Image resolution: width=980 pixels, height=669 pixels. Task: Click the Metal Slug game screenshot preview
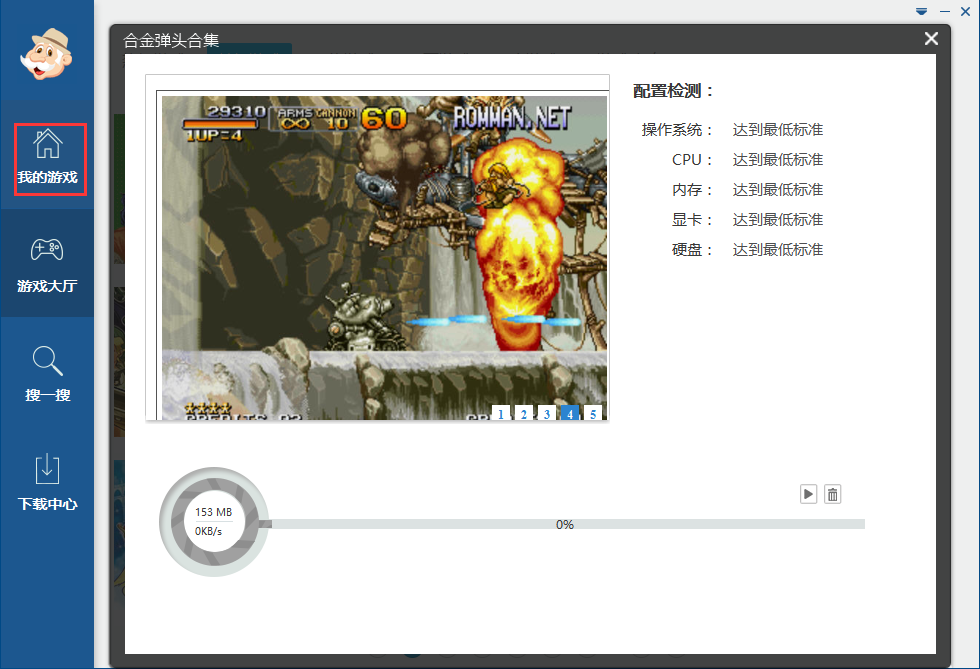[x=384, y=250]
